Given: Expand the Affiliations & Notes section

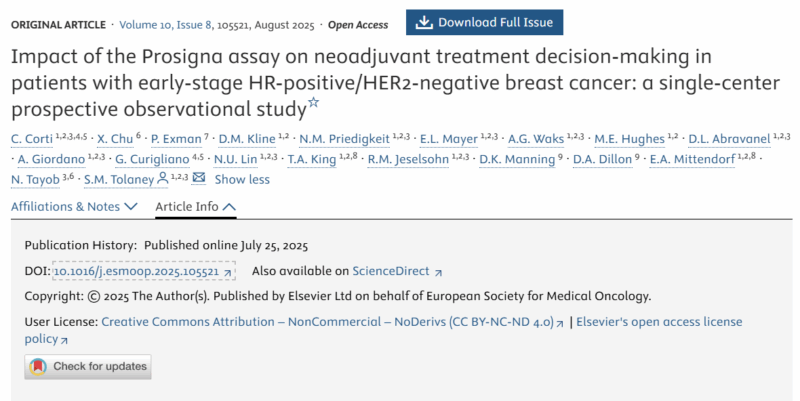Looking at the screenshot, I should coord(74,207).
